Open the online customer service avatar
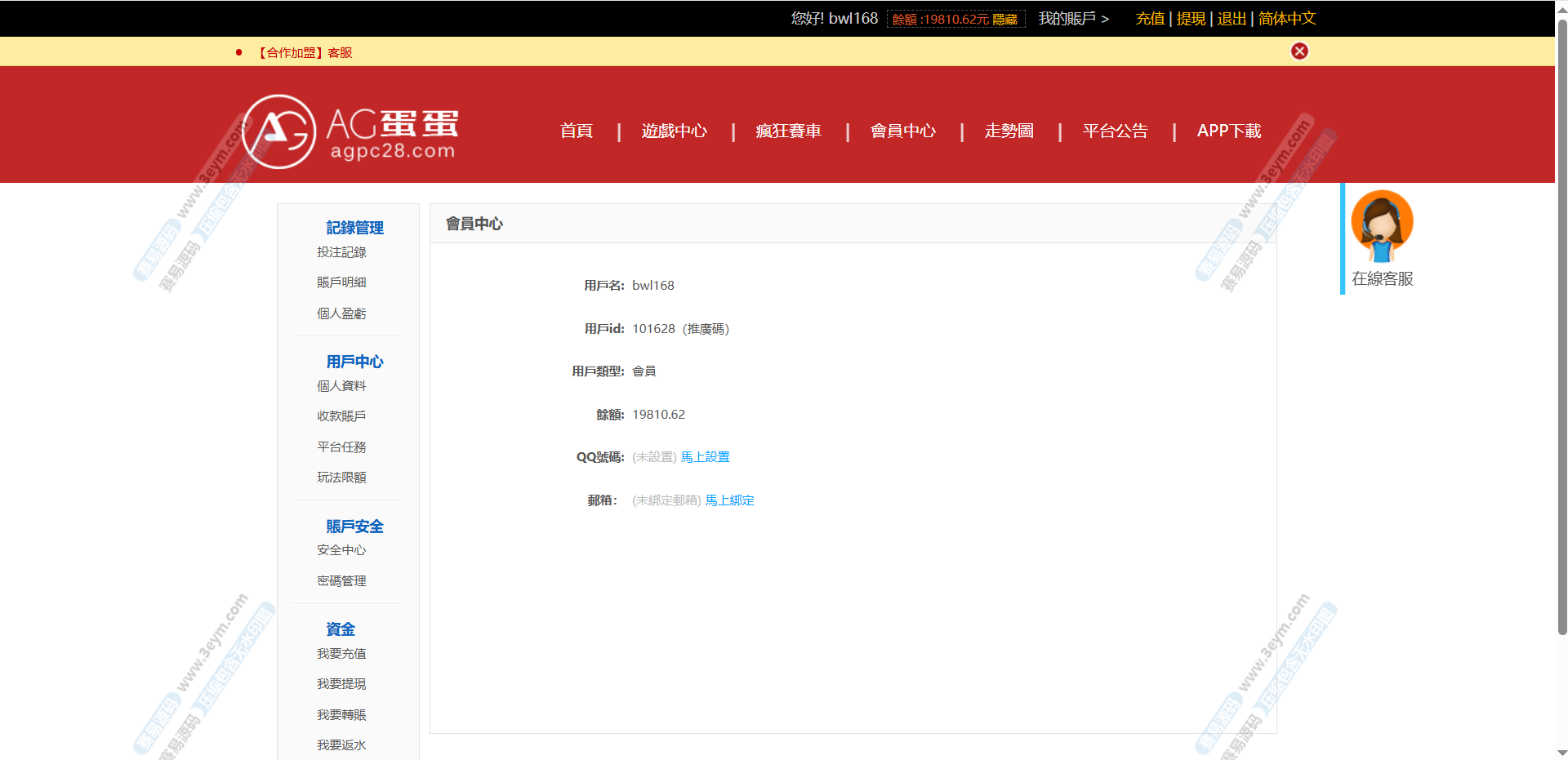The height and width of the screenshot is (760, 1568). tap(1382, 226)
